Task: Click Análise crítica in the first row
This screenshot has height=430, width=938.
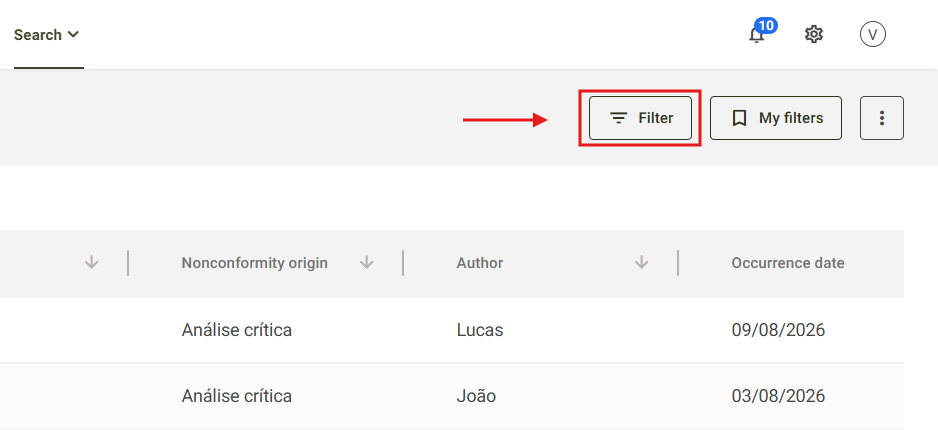Action: 237,330
